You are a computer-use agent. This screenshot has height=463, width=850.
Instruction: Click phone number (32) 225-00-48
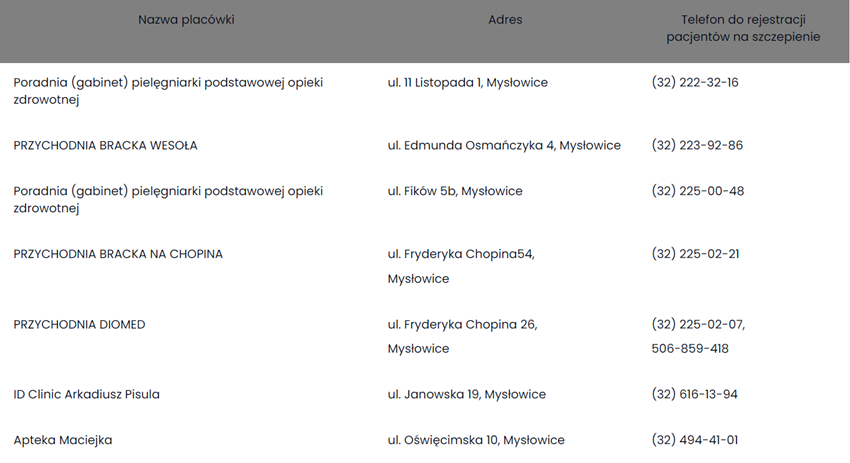[697, 191]
